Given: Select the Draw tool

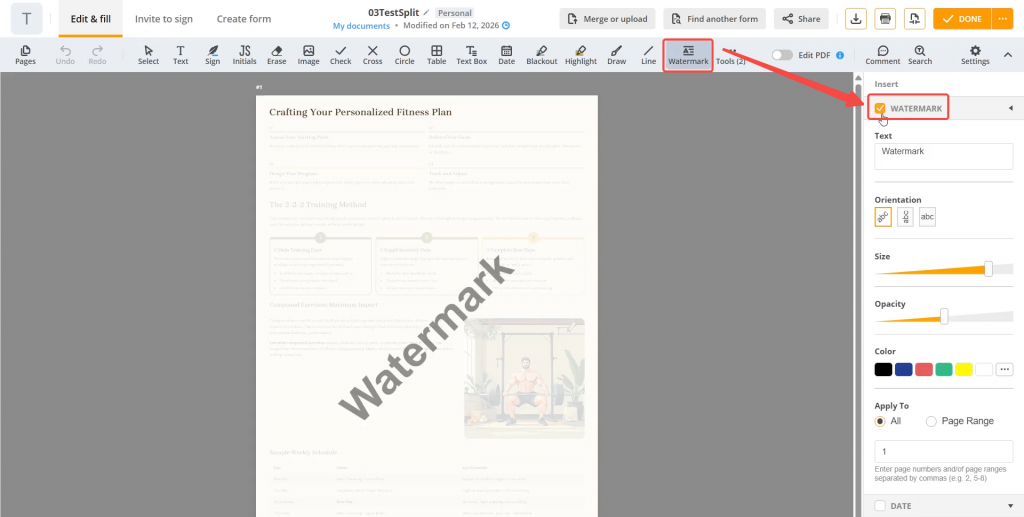Looking at the screenshot, I should pos(616,55).
